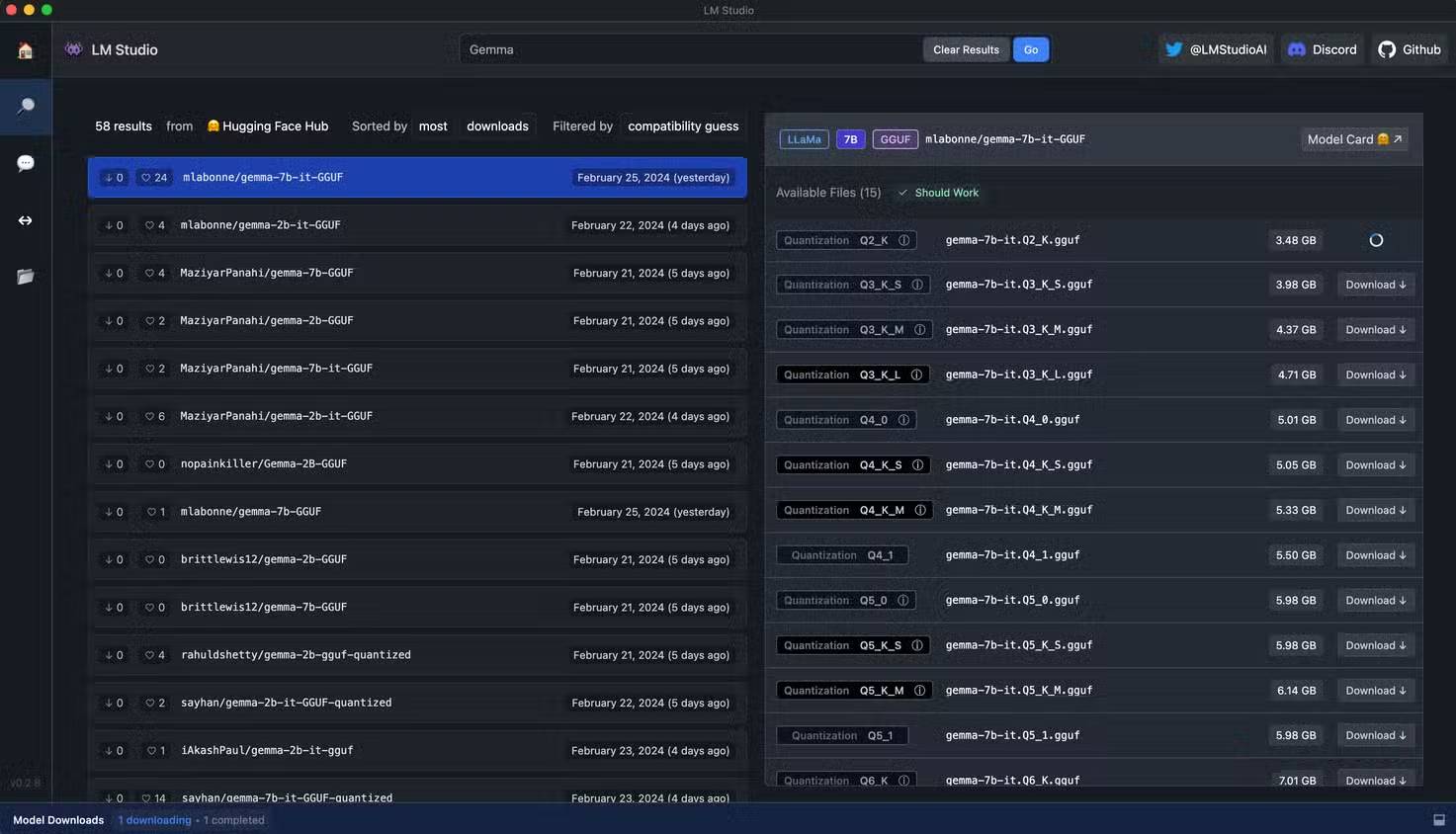Change sort criterion 'downloads' dropdown
Viewport: 1456px width, 834px height.
tap(497, 126)
